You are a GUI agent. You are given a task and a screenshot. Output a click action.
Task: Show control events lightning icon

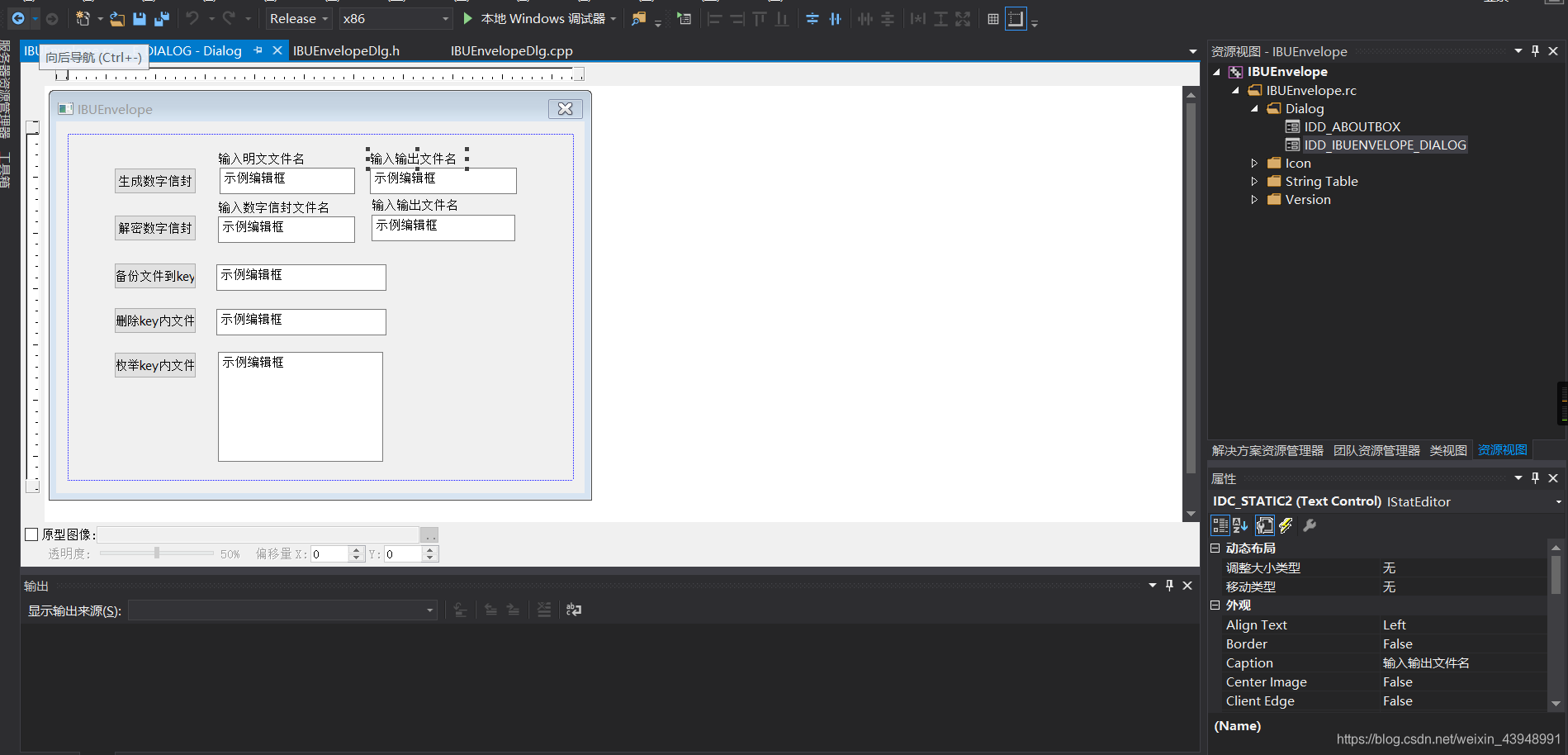pos(1286,525)
